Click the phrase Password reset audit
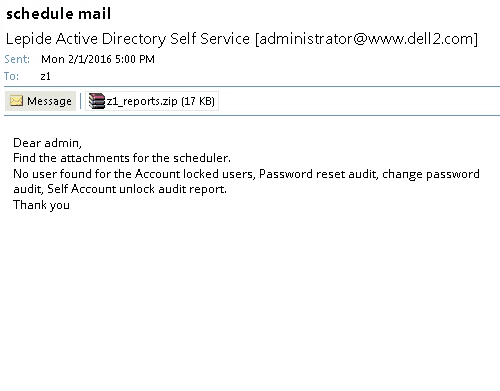 coord(318,174)
